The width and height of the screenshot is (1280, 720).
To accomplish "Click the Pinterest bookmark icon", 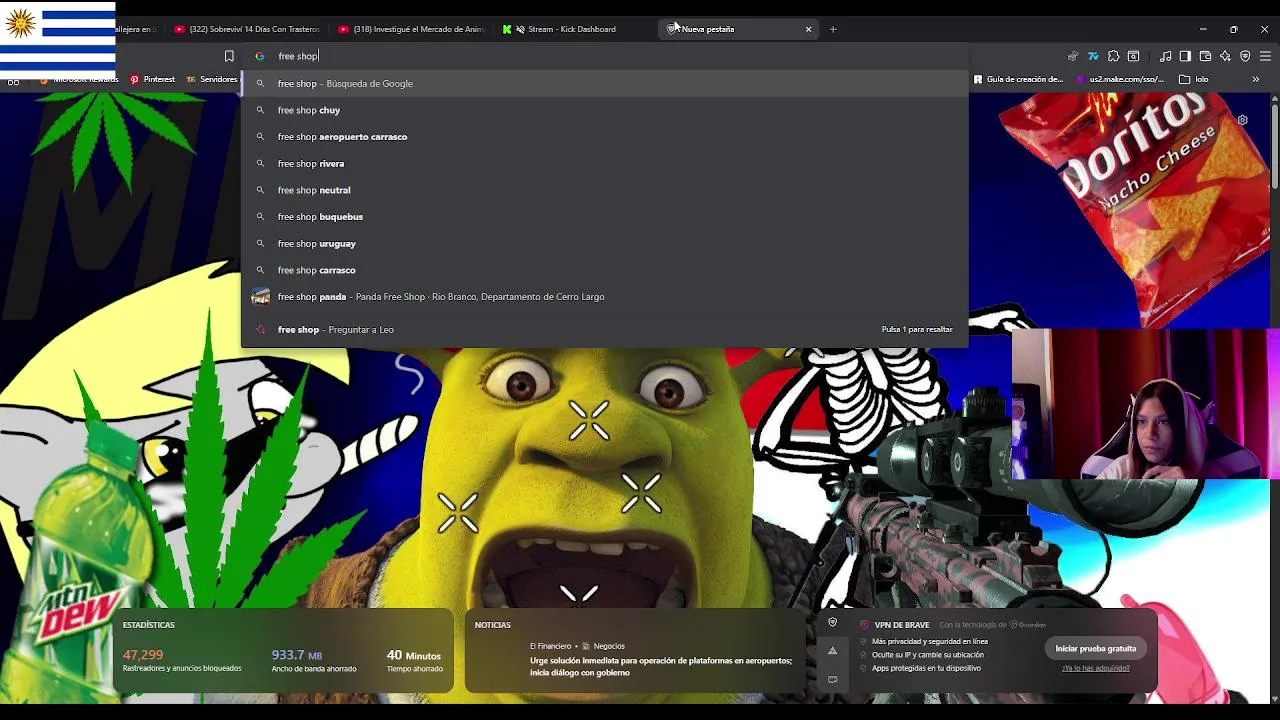I will 134,79.
